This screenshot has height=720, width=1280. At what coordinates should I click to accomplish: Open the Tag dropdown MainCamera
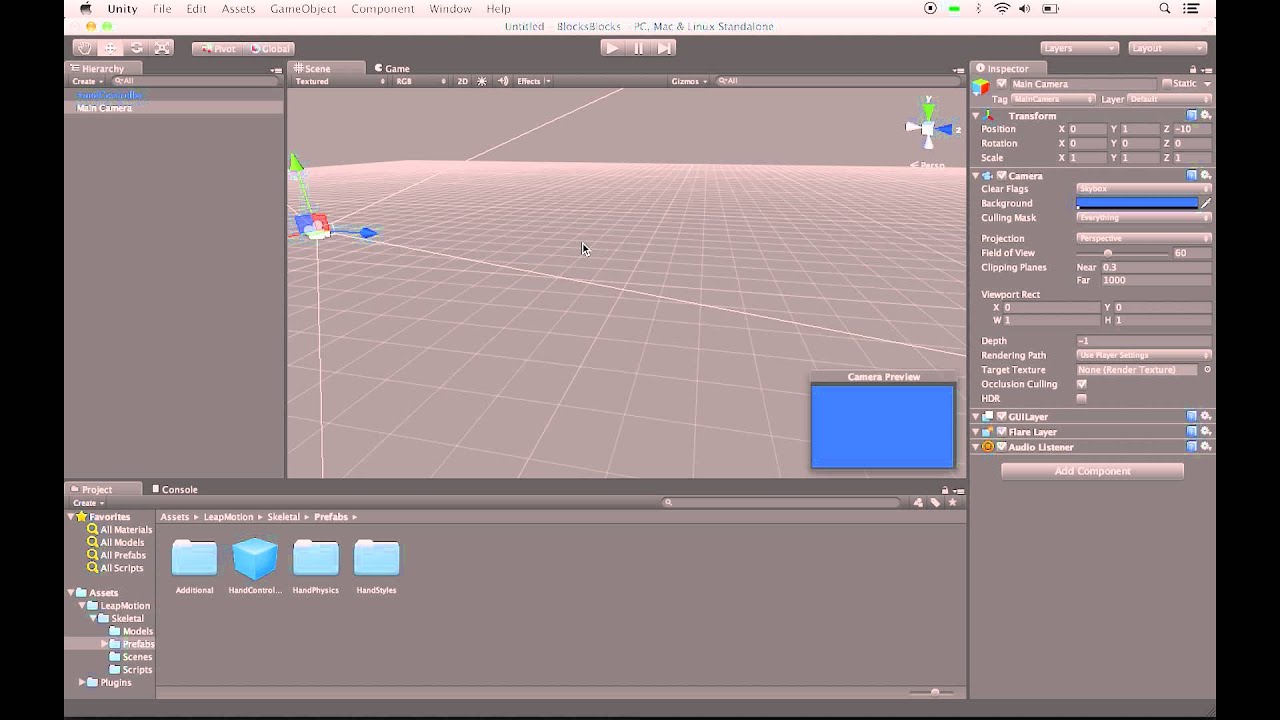[x=1054, y=99]
